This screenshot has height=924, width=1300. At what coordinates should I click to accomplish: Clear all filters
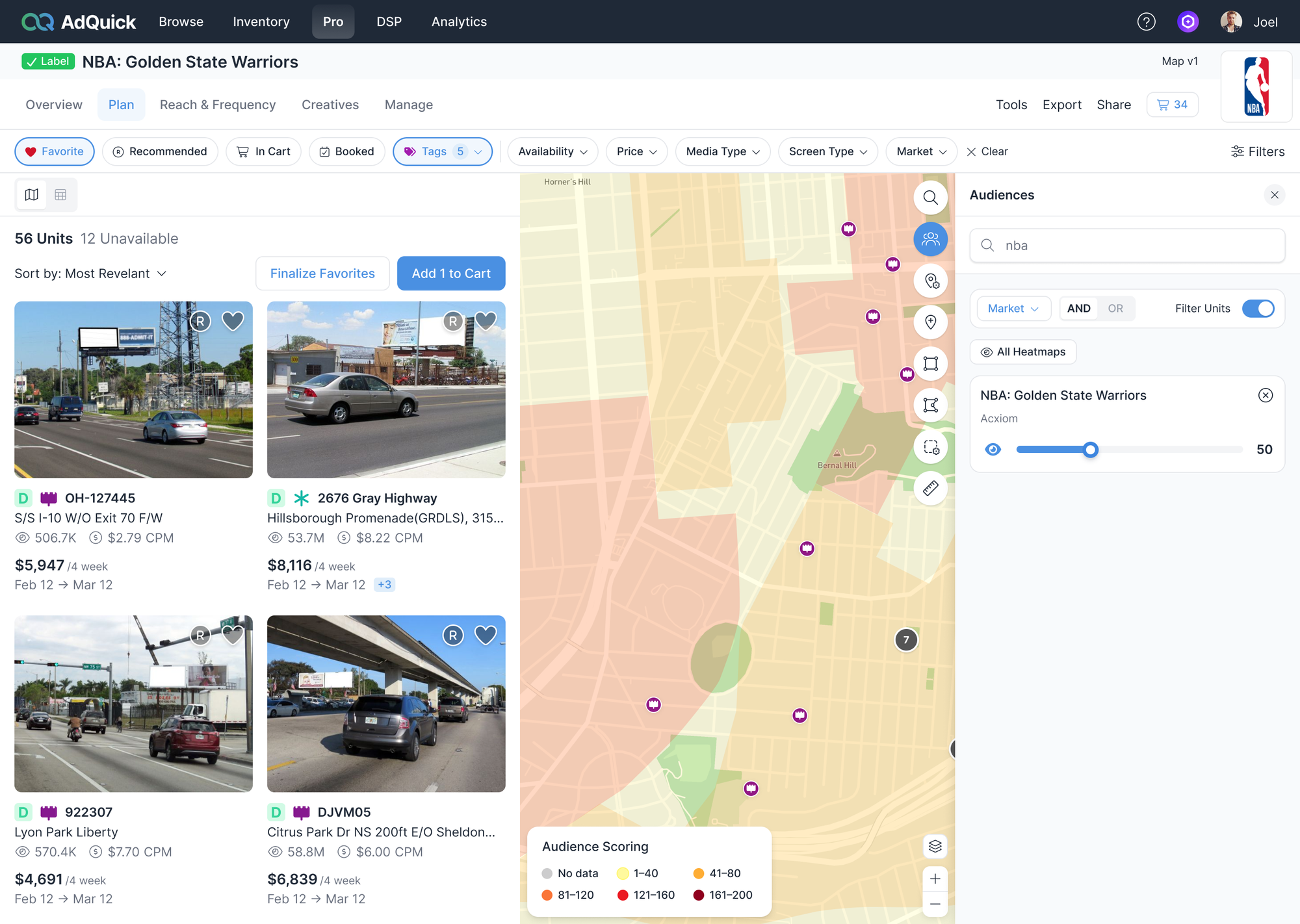coord(987,151)
